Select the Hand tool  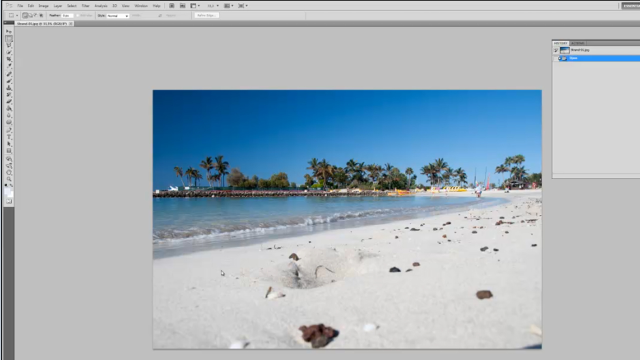9,173
